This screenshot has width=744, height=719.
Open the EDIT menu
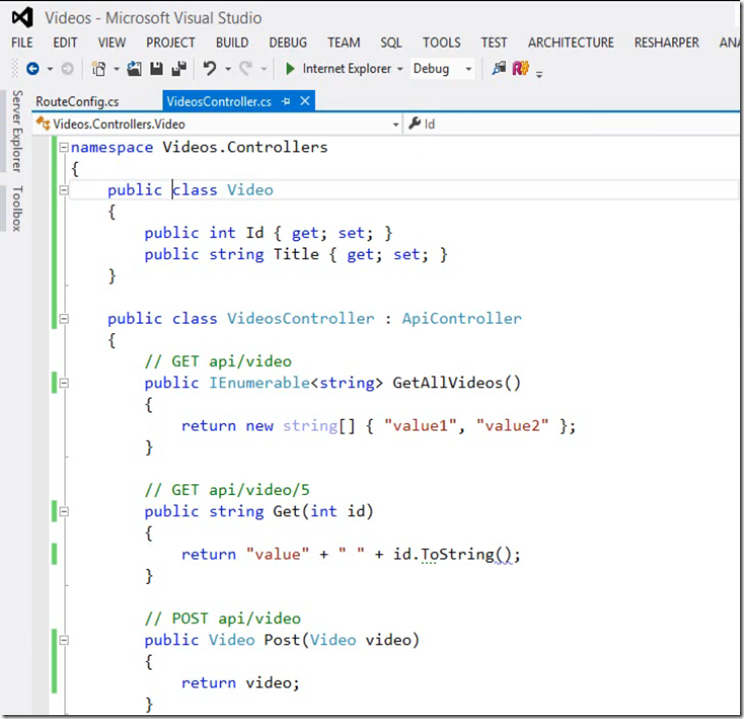coord(65,43)
